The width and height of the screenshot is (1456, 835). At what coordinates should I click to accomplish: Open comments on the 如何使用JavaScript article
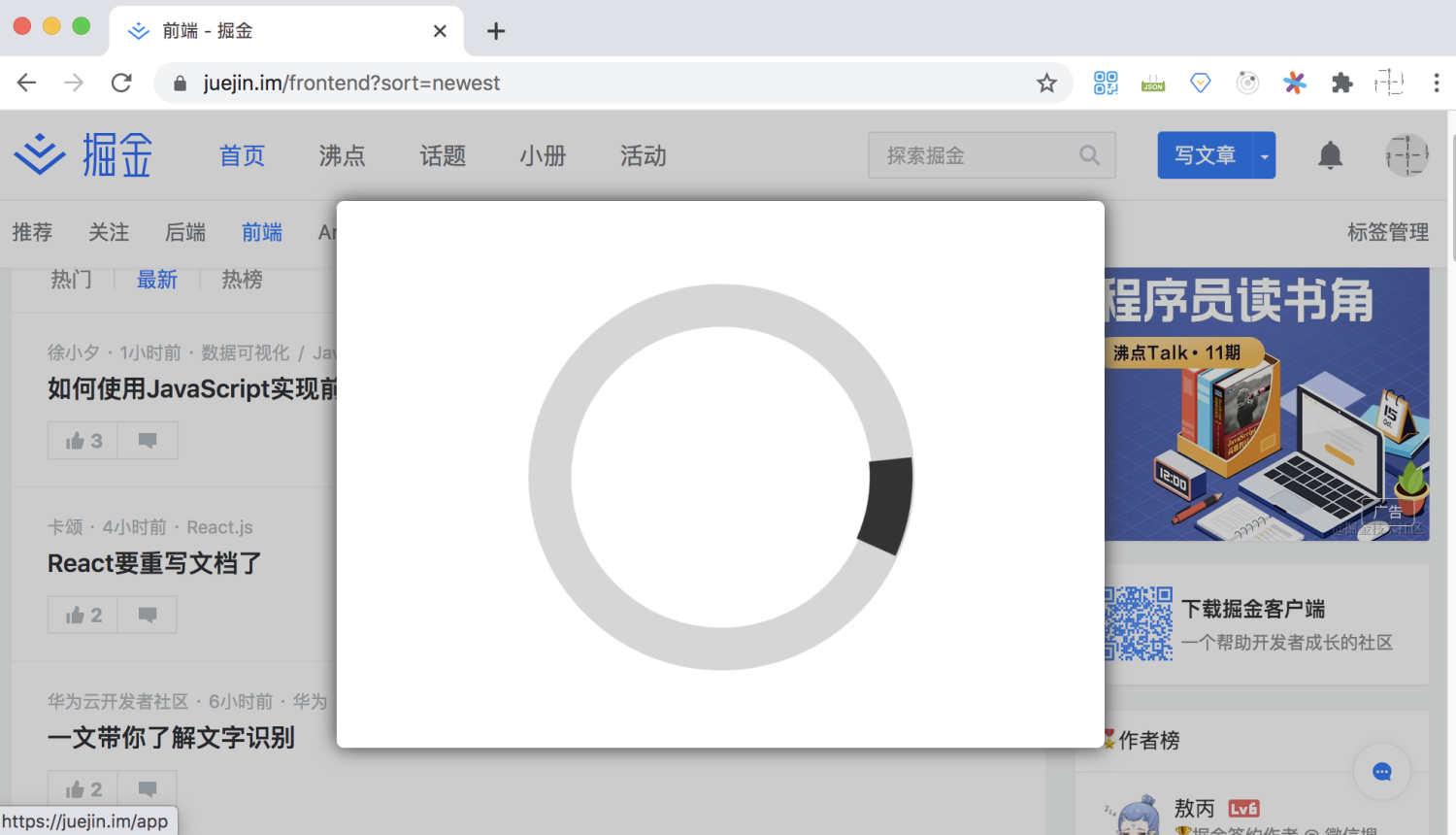[148, 440]
